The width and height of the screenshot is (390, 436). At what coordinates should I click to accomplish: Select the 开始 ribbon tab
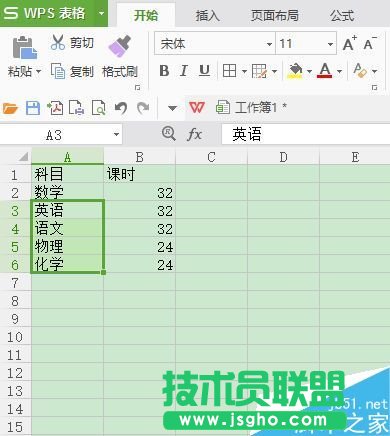click(146, 15)
